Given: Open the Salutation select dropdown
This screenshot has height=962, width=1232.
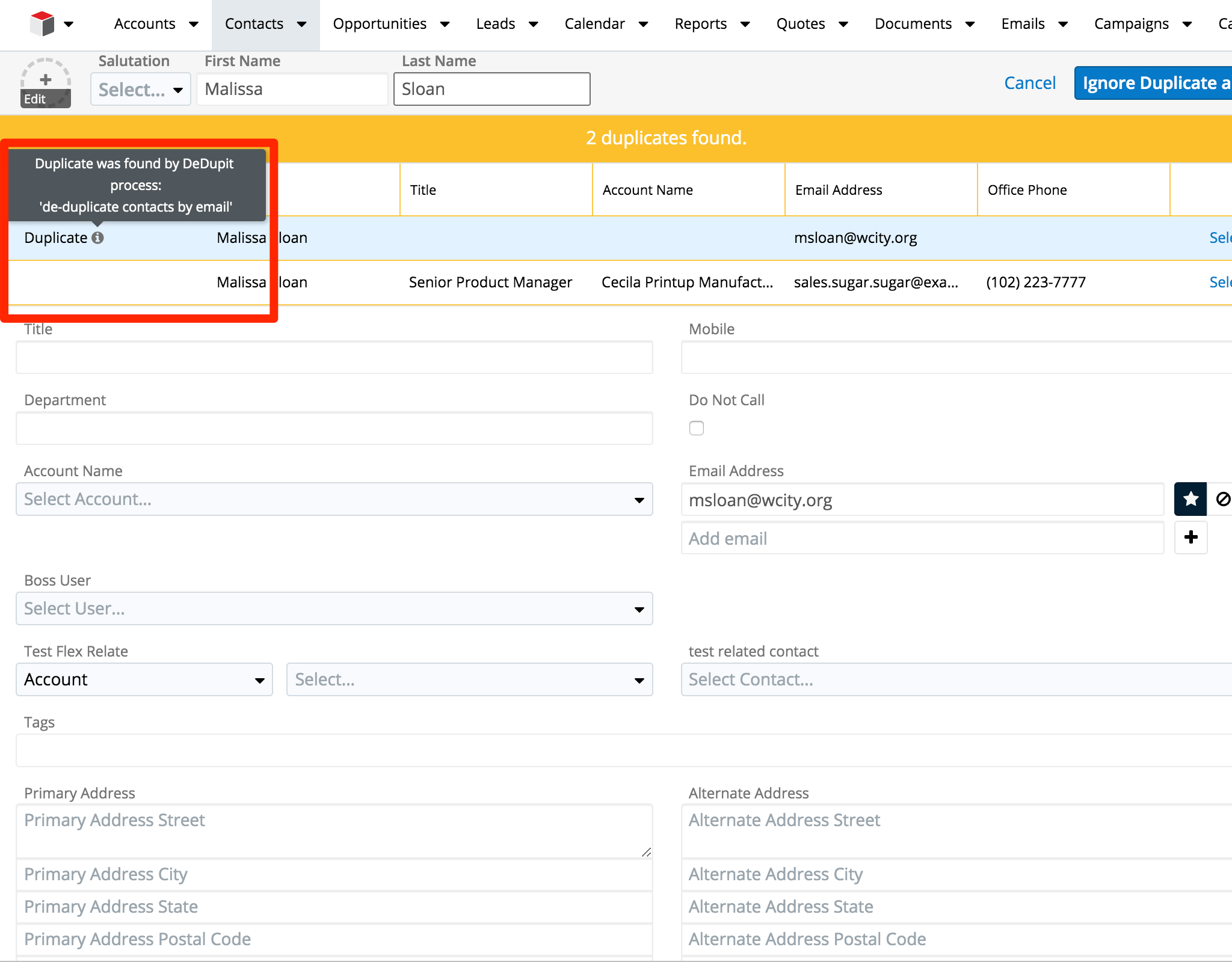Looking at the screenshot, I should pyautogui.click(x=140, y=90).
